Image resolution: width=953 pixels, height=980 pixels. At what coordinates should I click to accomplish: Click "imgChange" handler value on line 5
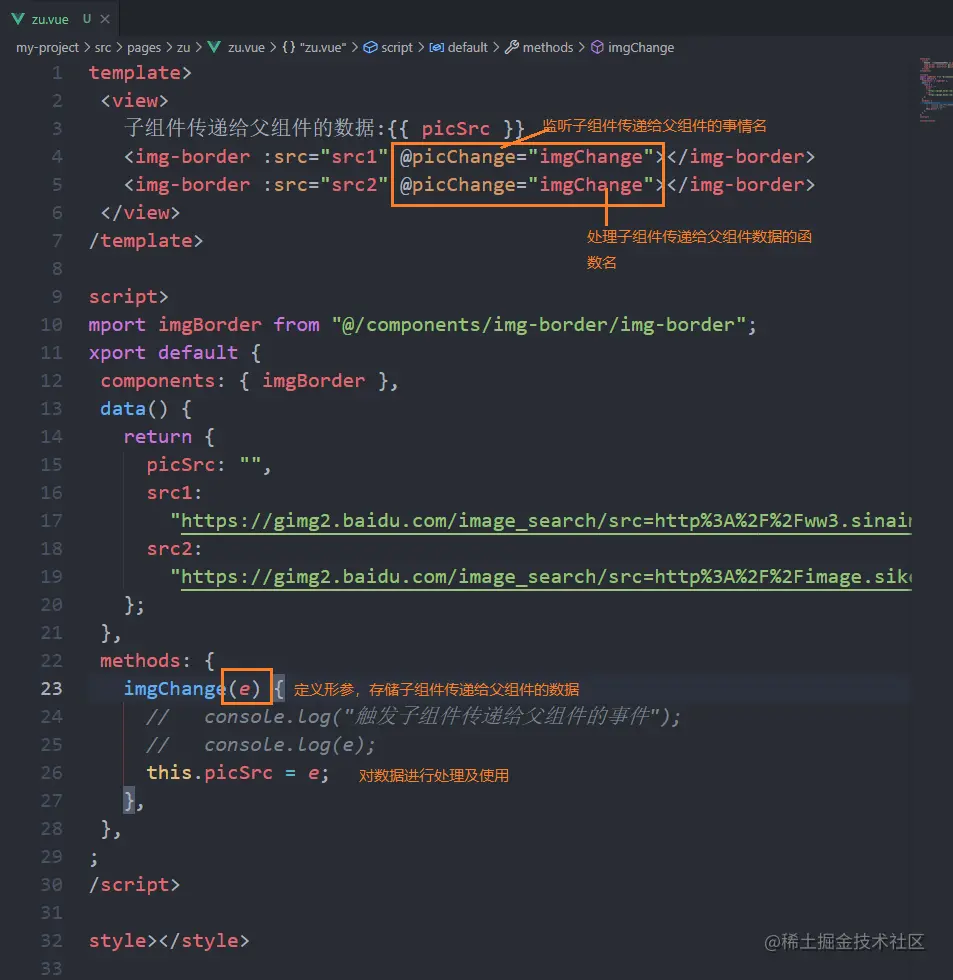591,185
